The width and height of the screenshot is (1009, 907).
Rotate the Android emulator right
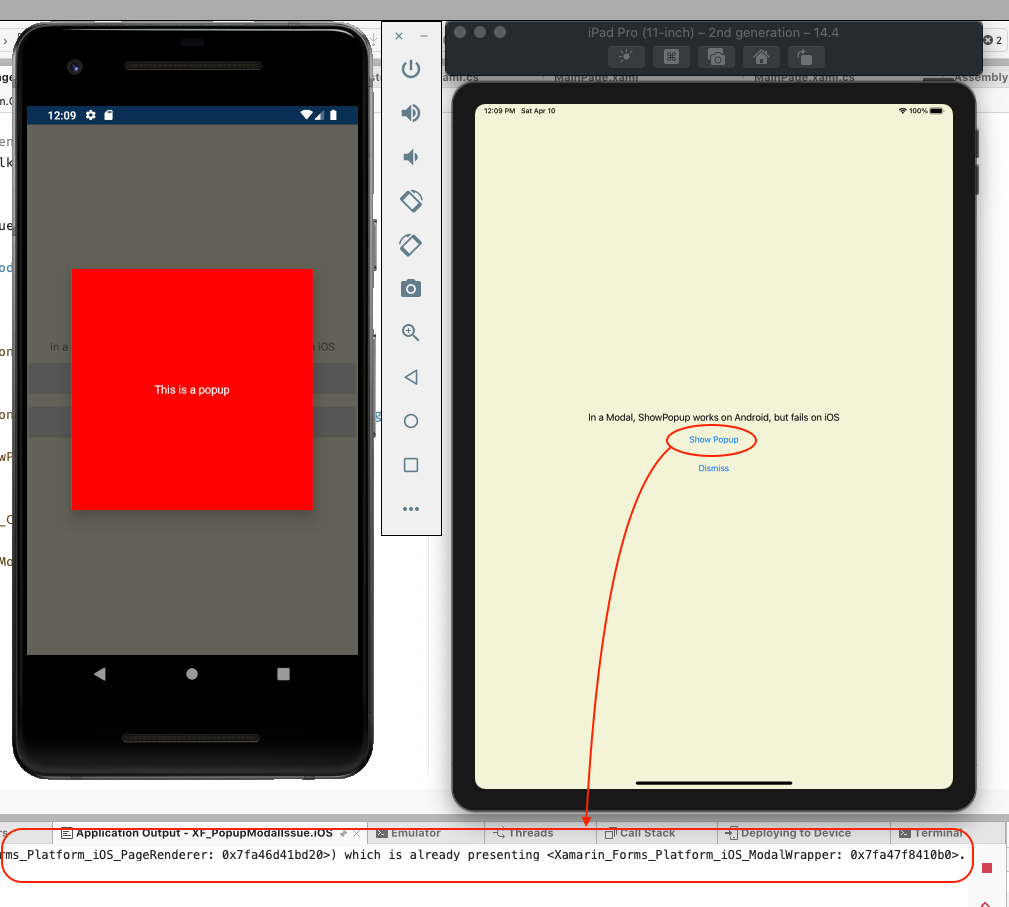pos(410,245)
